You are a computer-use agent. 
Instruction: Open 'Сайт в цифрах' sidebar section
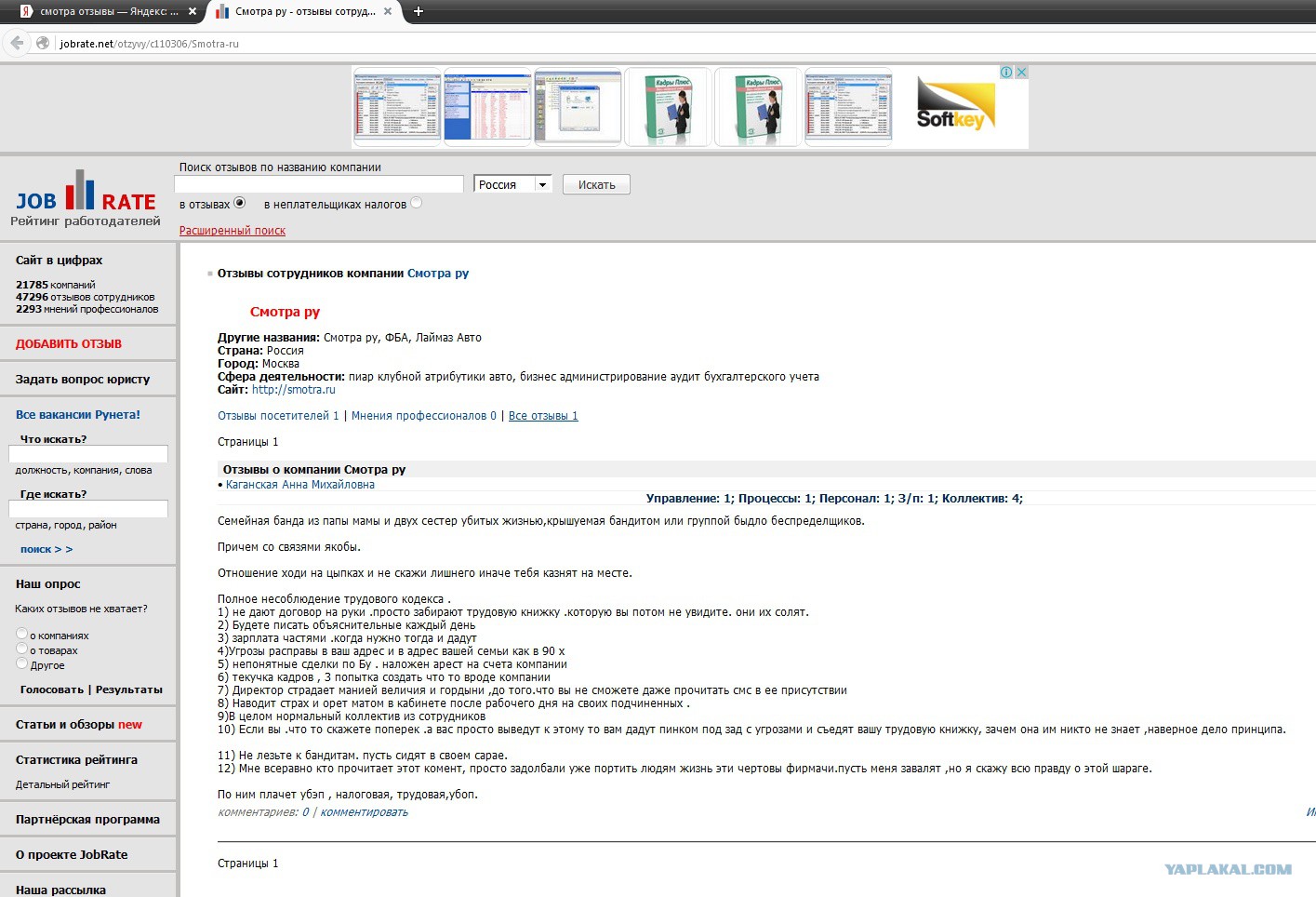click(x=60, y=261)
